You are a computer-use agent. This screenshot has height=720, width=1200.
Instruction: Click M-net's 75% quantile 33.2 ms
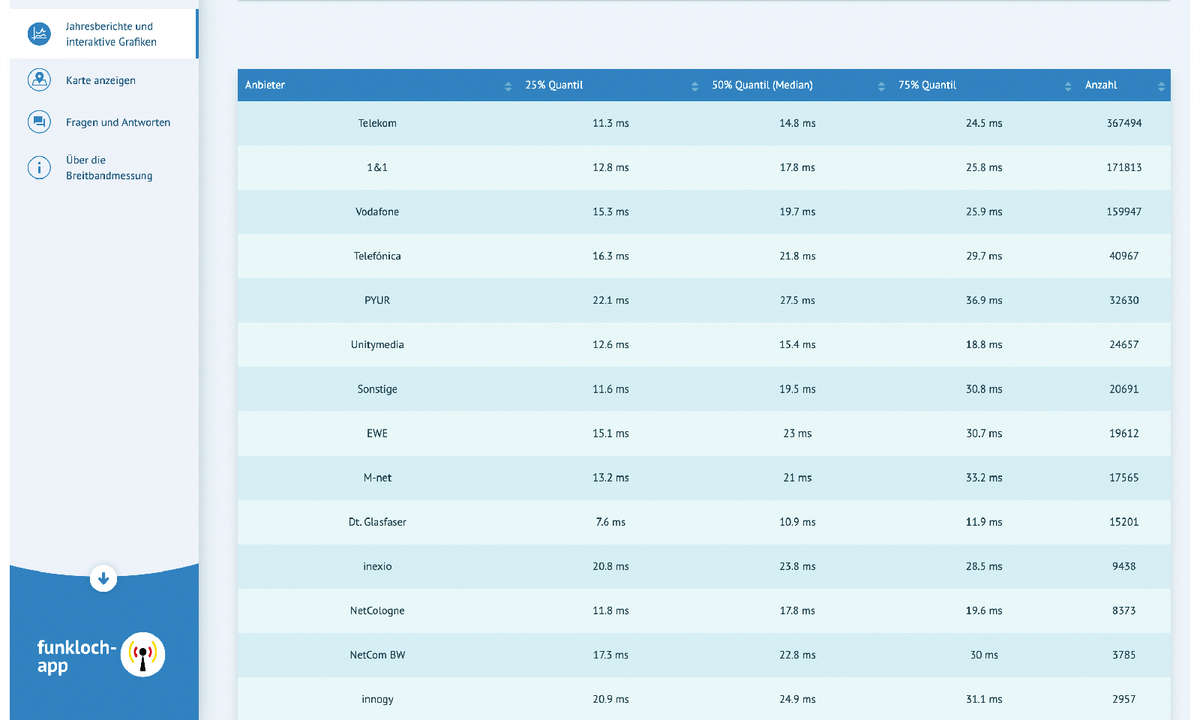[984, 478]
